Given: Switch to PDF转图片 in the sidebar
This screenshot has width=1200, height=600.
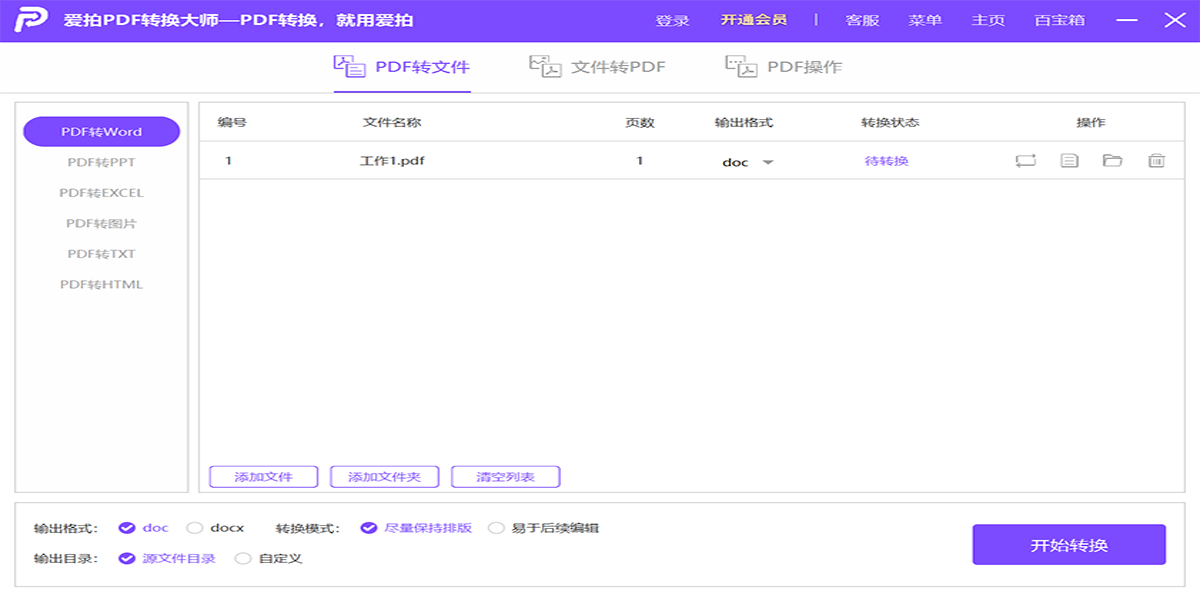Looking at the screenshot, I should point(101,223).
